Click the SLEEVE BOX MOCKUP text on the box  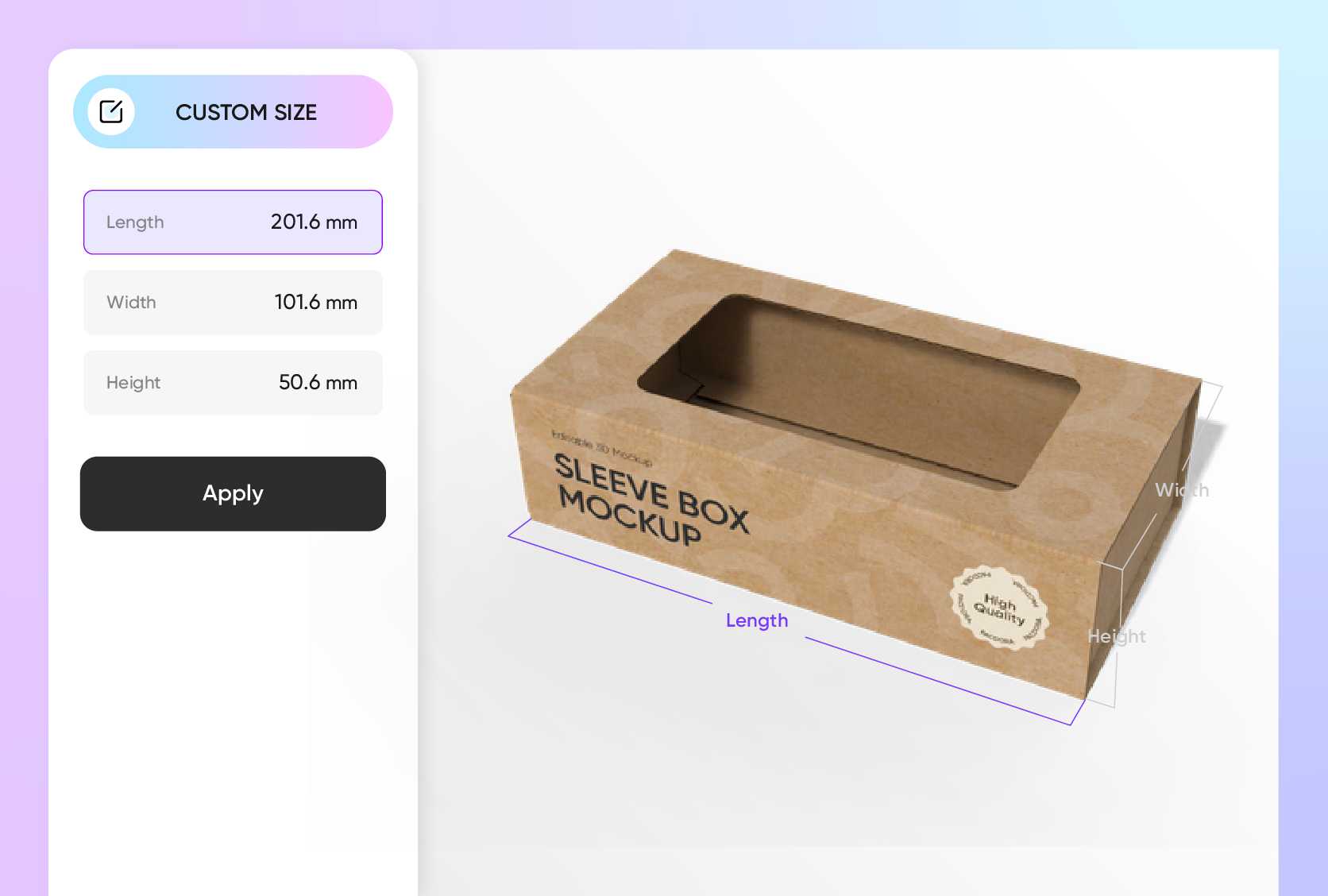[651, 504]
